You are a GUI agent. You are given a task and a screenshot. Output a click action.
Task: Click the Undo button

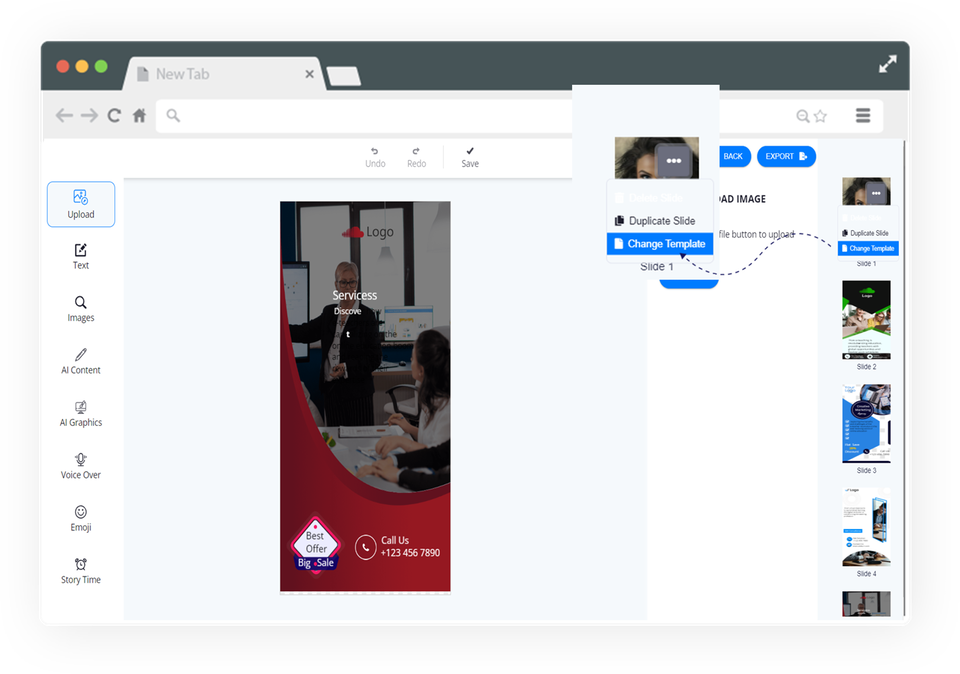pos(375,157)
